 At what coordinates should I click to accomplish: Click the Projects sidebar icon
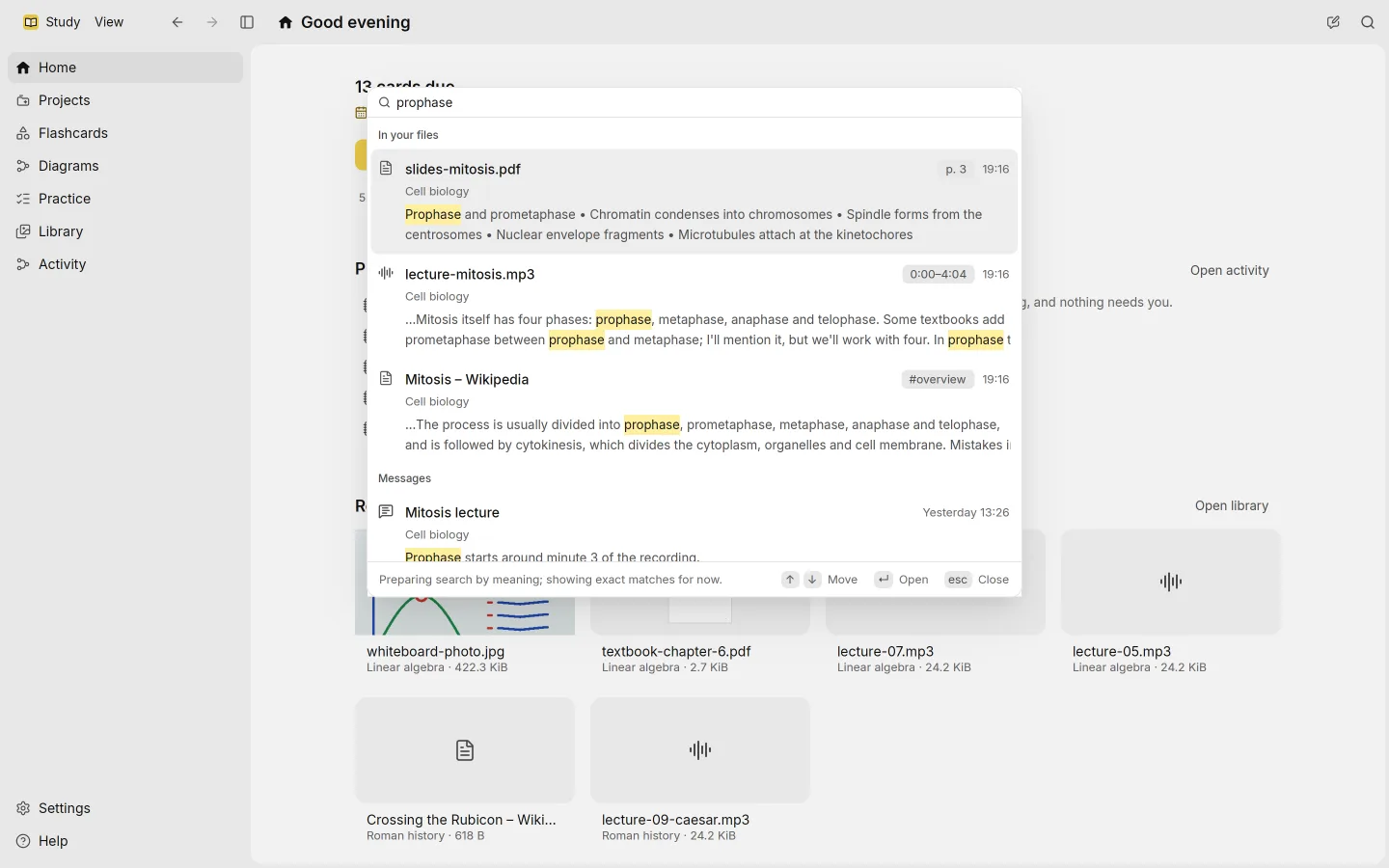(x=23, y=100)
